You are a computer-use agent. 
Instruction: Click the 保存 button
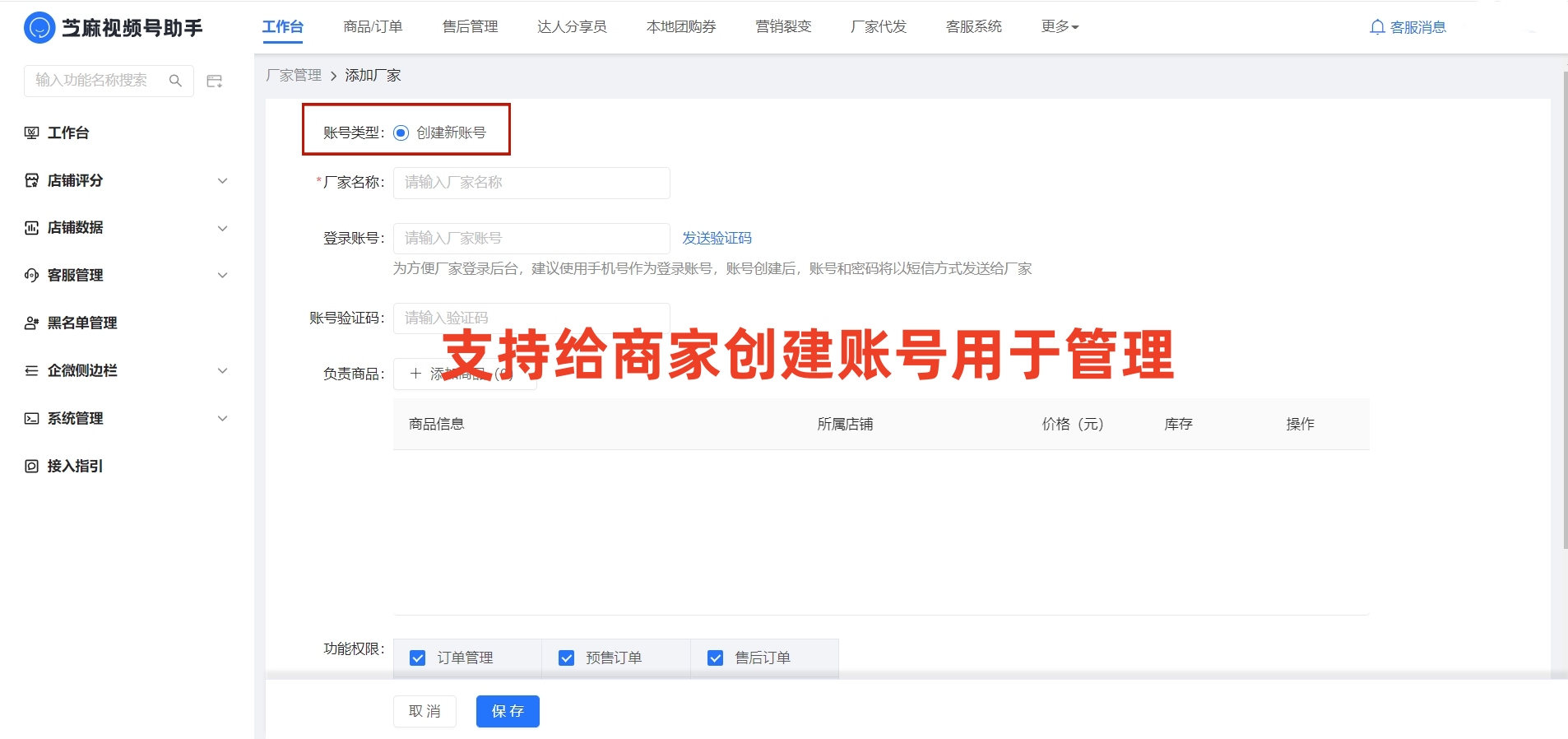coord(508,711)
